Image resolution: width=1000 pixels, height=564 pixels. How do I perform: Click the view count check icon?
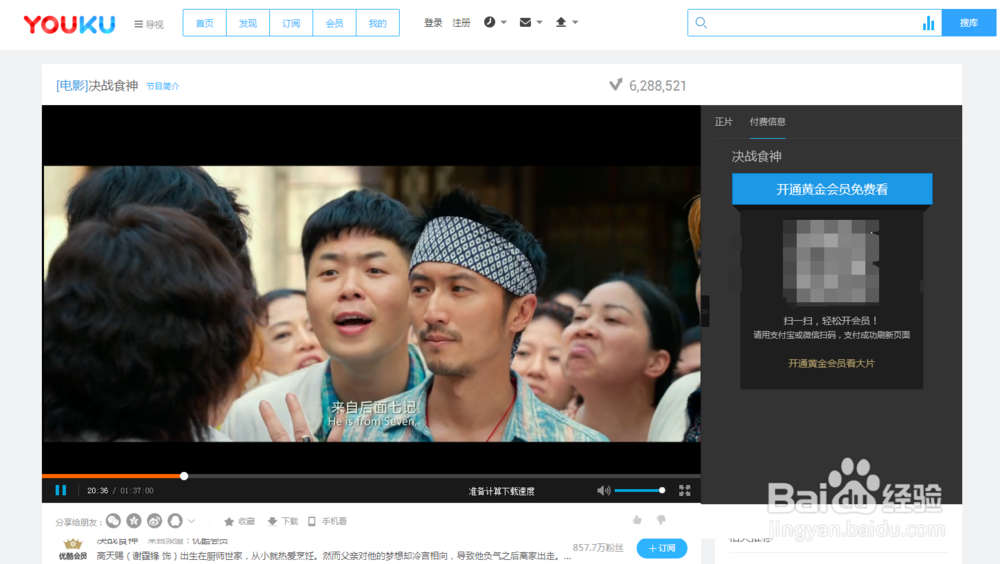(615, 85)
